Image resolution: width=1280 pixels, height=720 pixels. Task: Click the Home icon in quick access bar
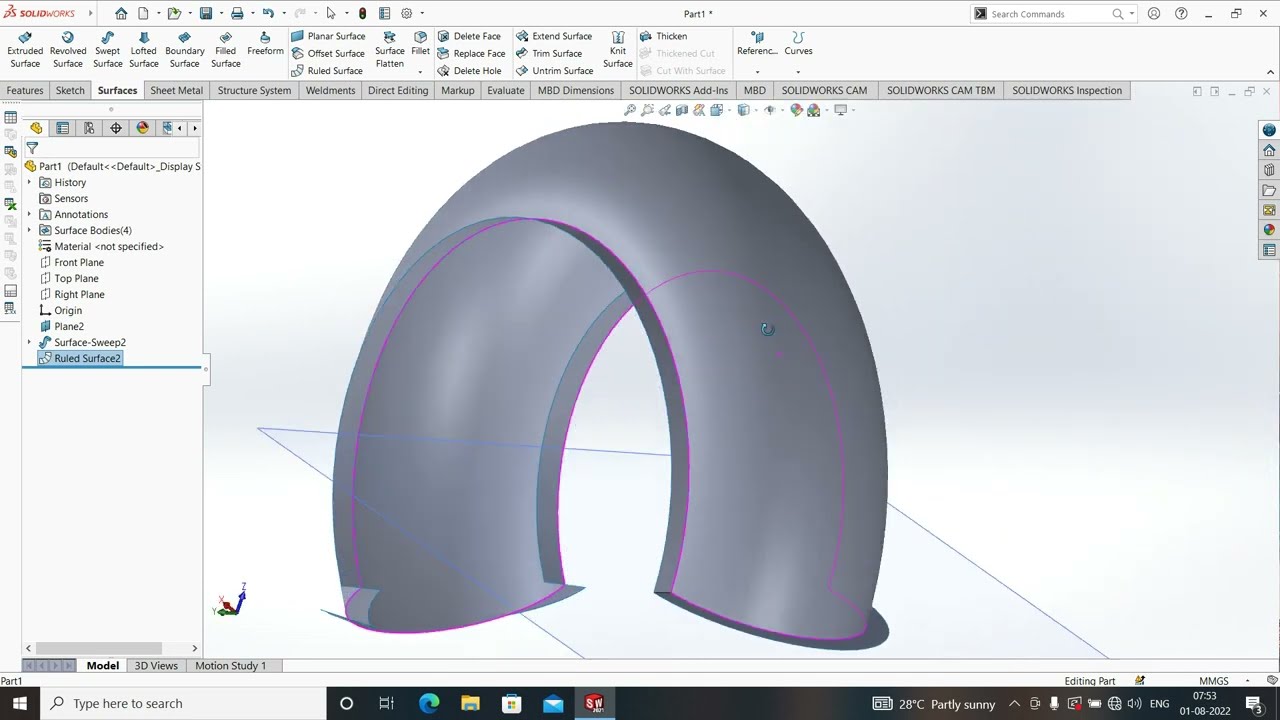click(x=121, y=14)
